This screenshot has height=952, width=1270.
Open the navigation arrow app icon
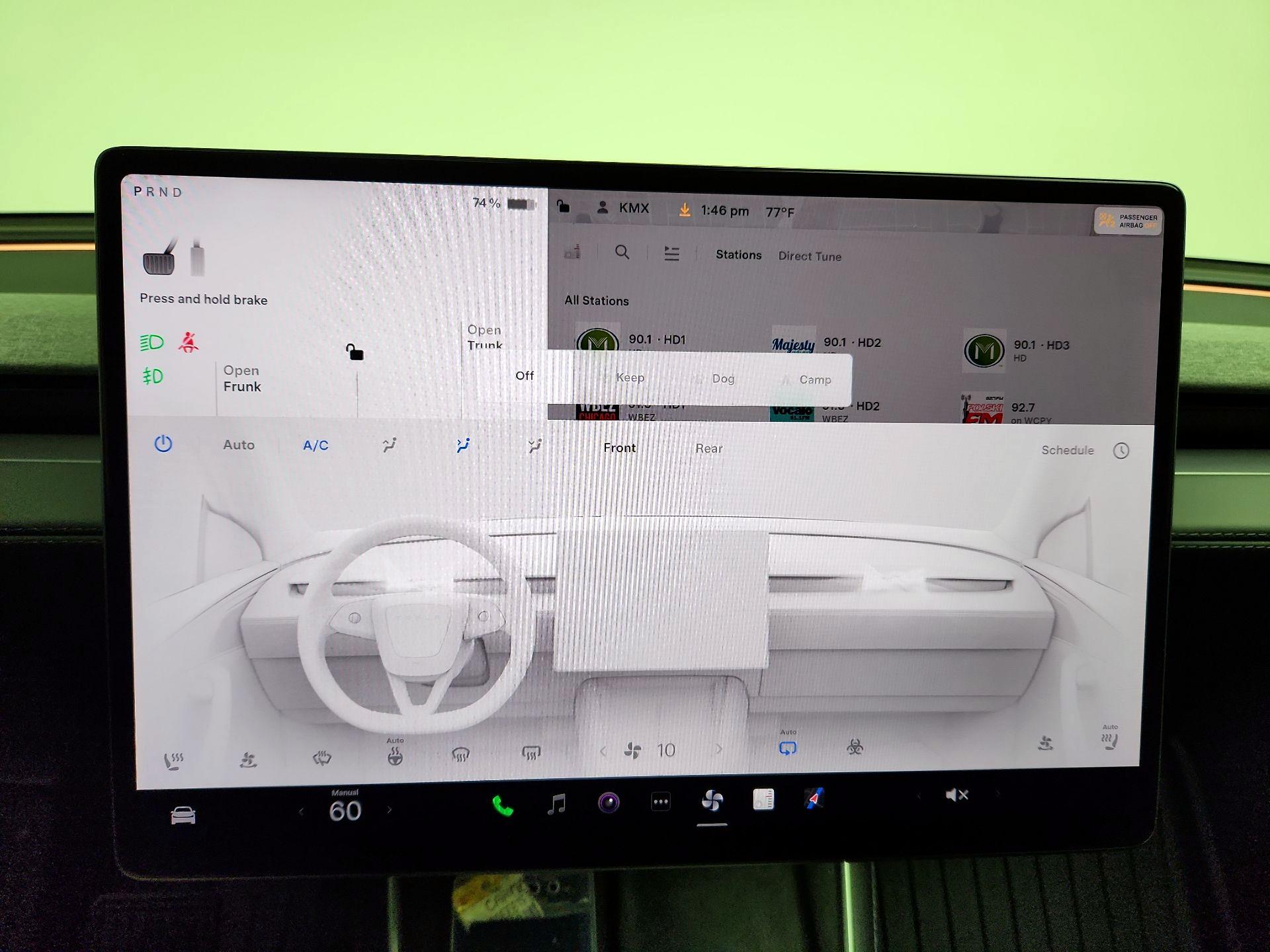[814, 799]
